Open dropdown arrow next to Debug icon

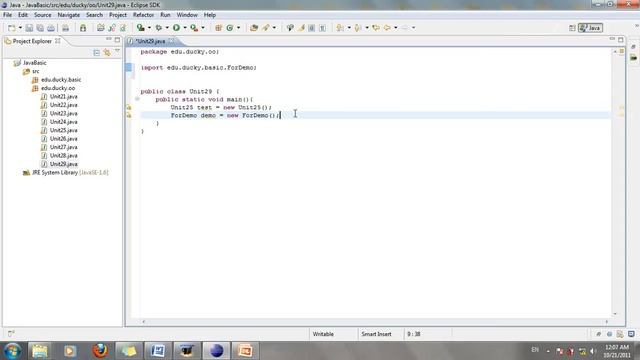(167, 28)
